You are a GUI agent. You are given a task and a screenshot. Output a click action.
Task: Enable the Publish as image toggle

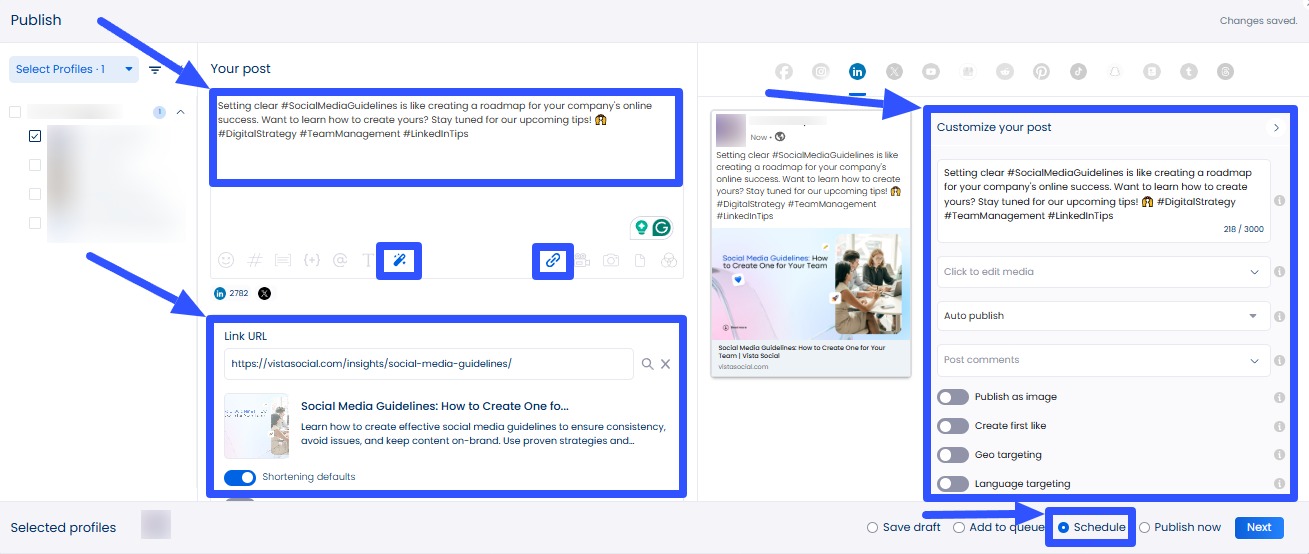952,397
